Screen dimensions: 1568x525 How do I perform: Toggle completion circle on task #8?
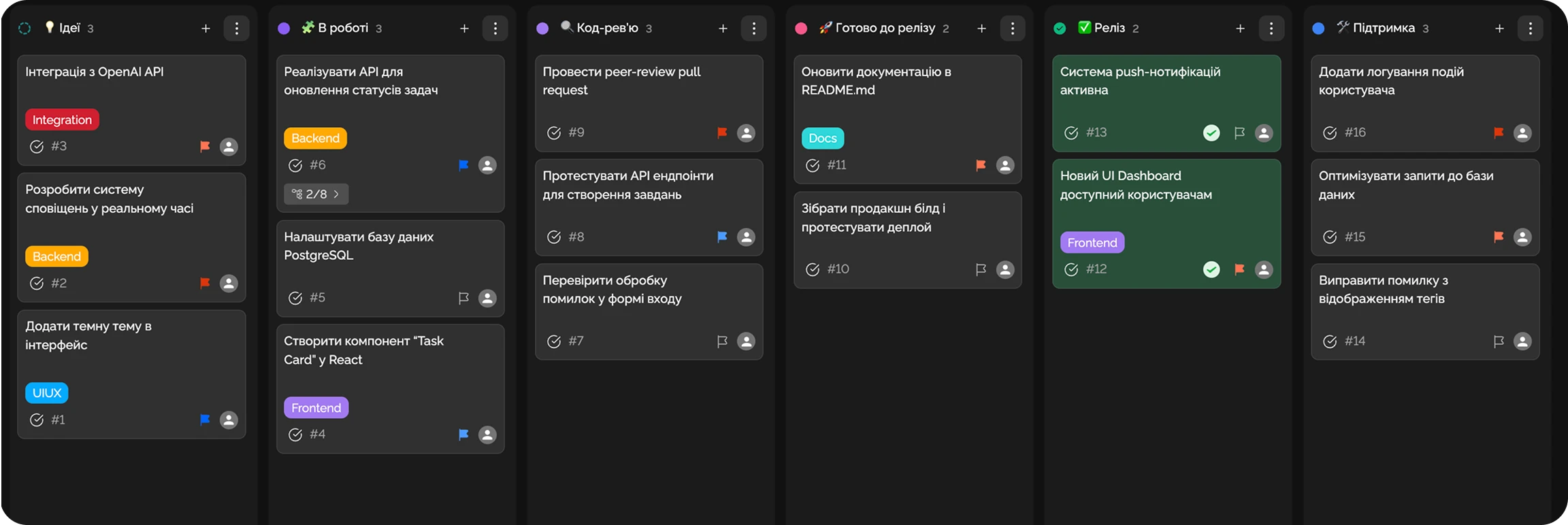[554, 237]
